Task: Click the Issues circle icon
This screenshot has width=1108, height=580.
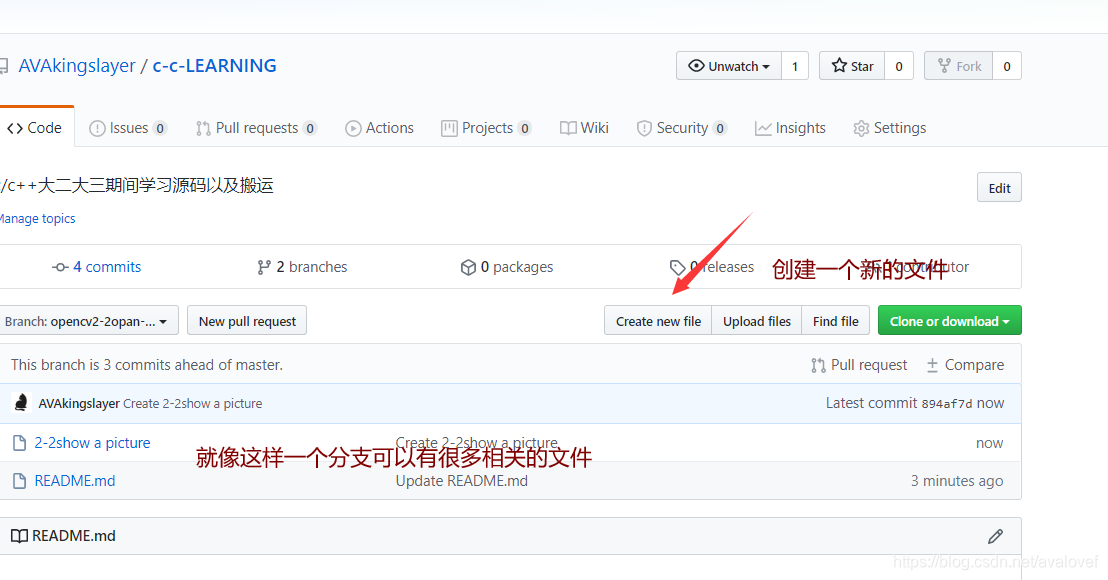Action: pyautogui.click(x=98, y=129)
